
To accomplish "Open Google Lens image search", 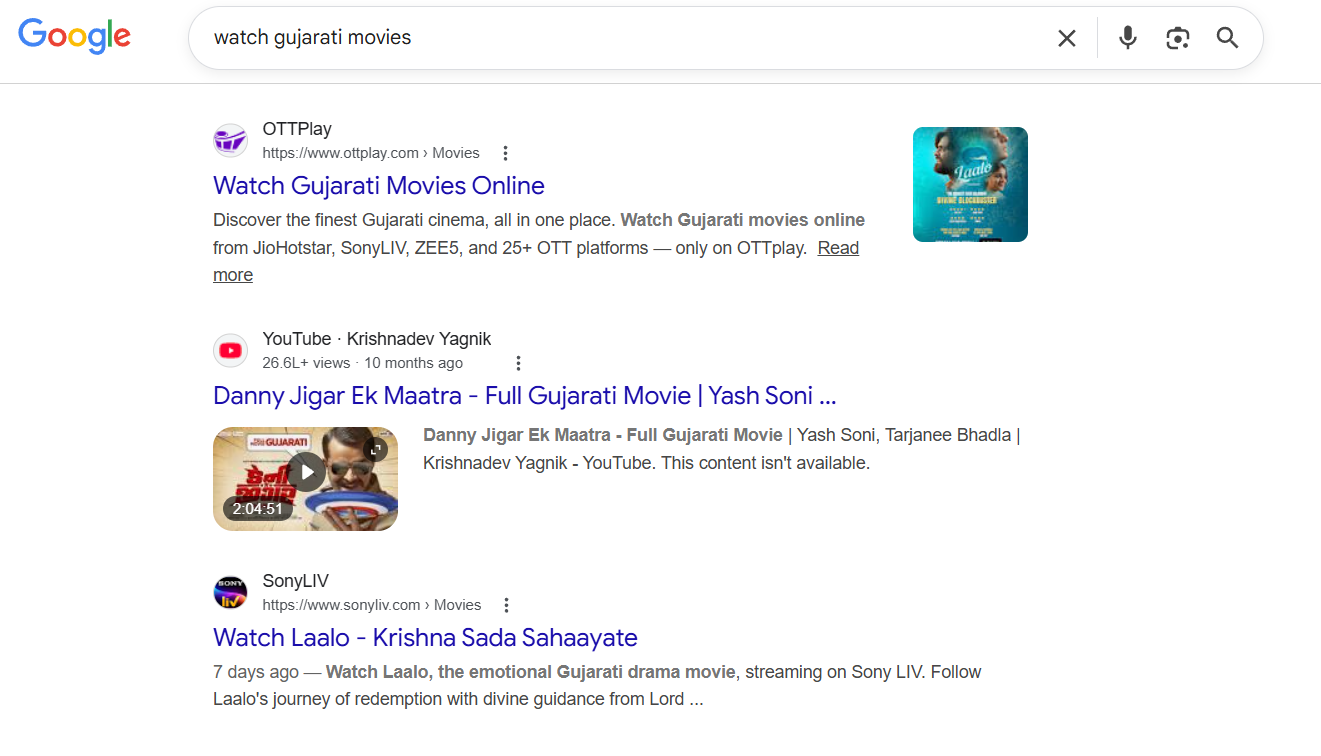I will 1177,37.
